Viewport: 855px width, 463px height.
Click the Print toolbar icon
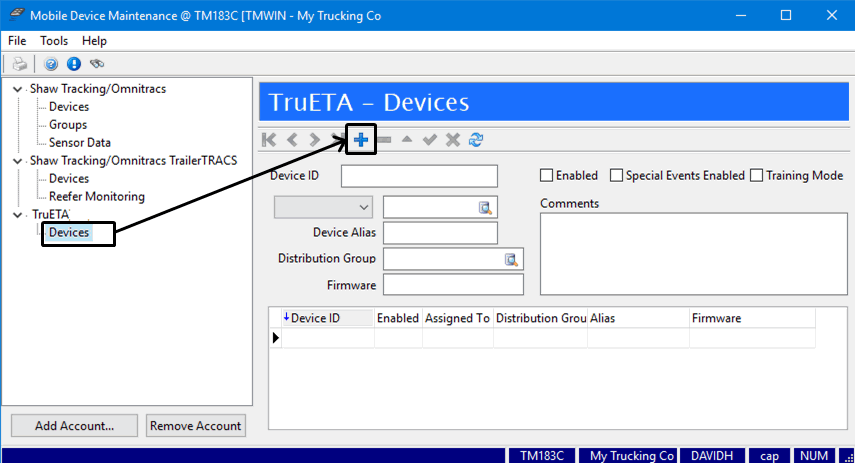(20, 64)
